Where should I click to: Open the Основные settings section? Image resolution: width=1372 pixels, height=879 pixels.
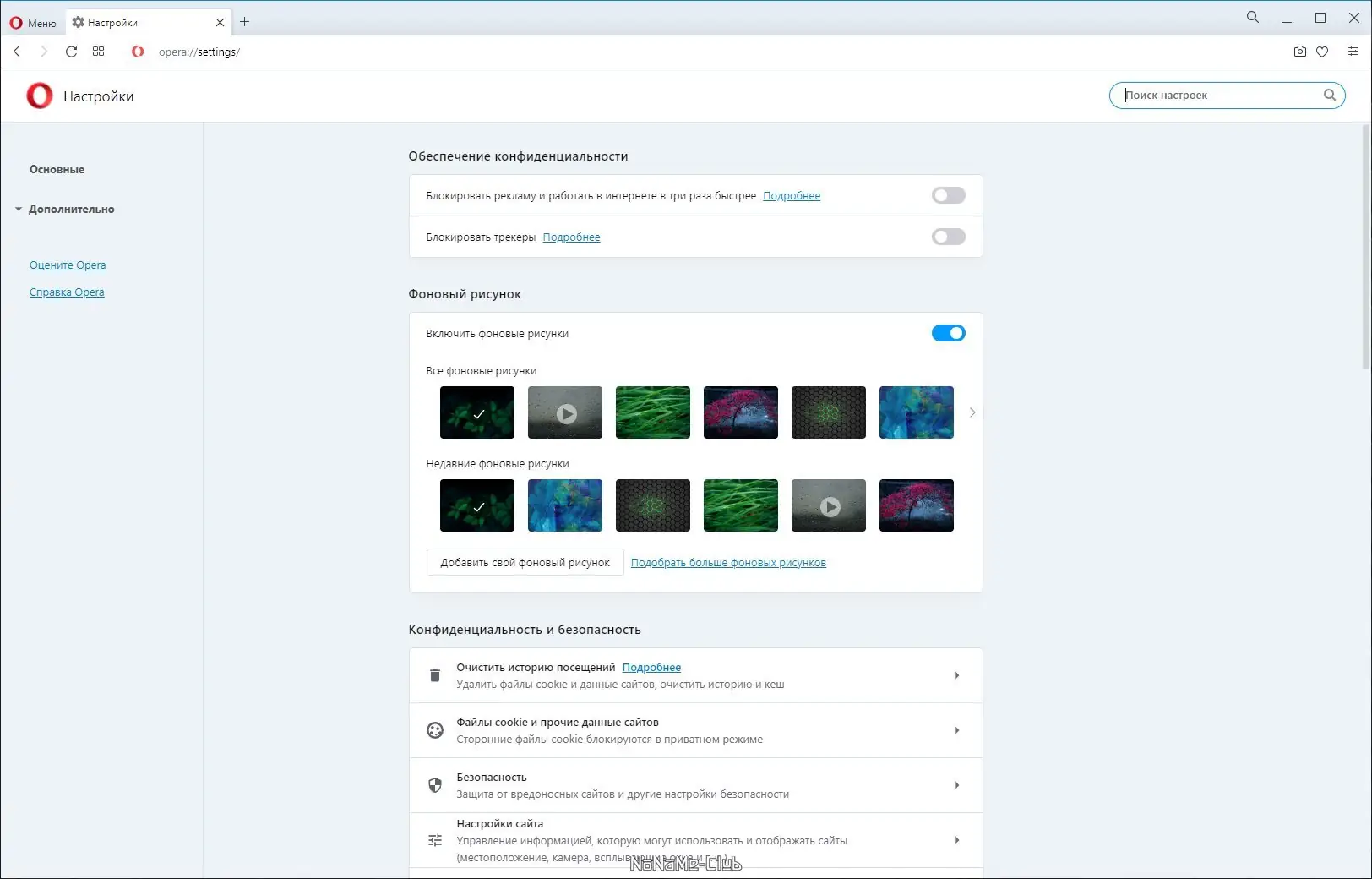(57, 170)
